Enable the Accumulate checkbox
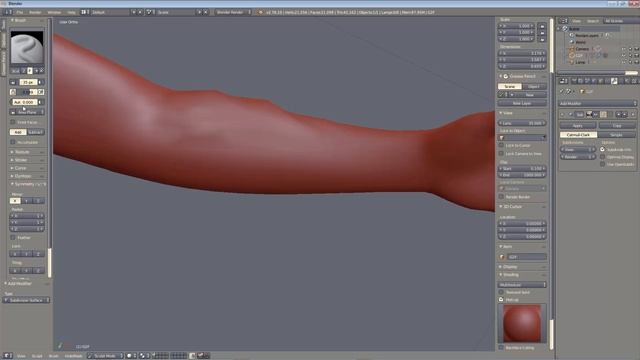This screenshot has height=360, width=640. coord(13,142)
